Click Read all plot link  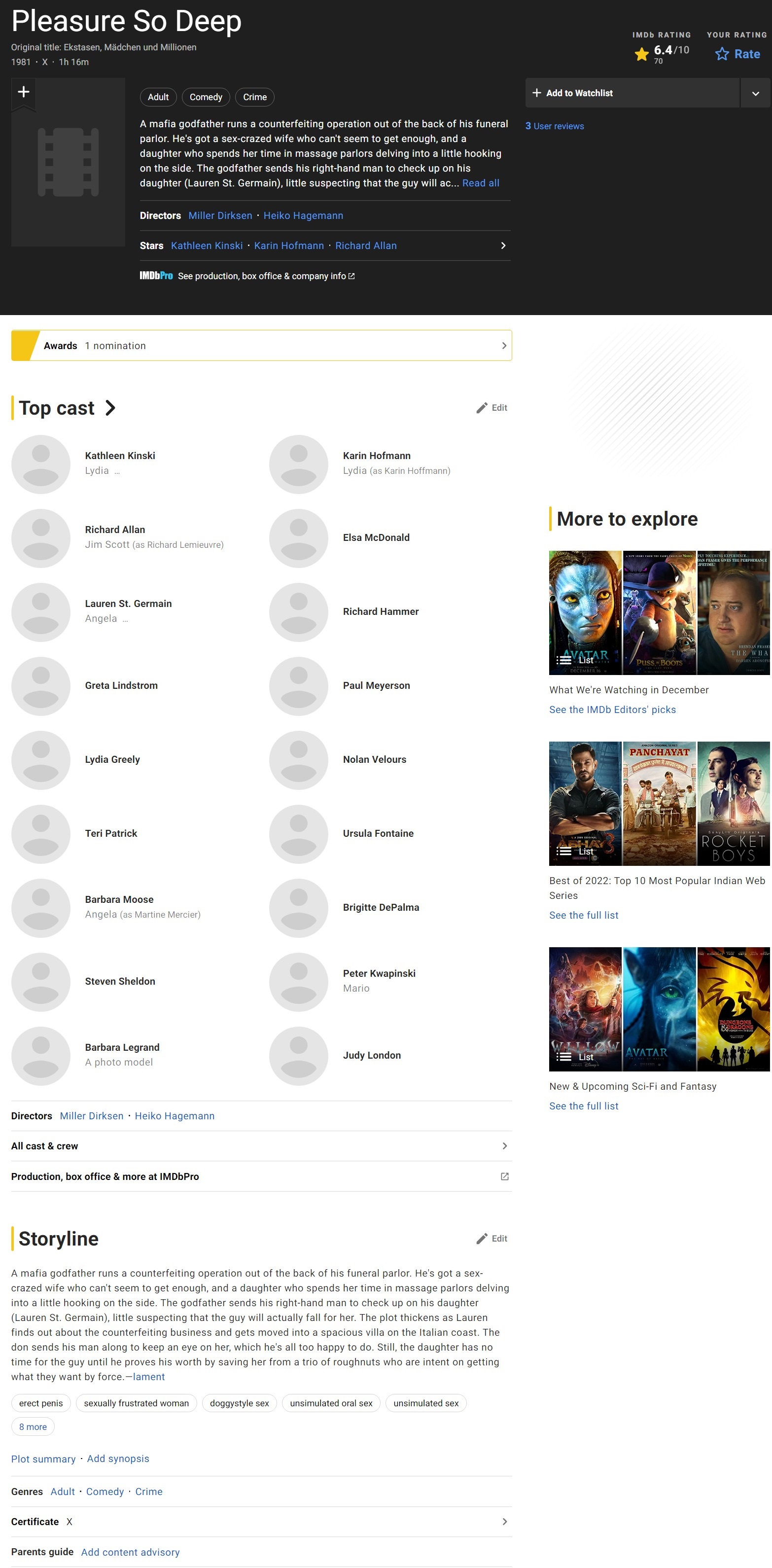(x=481, y=183)
